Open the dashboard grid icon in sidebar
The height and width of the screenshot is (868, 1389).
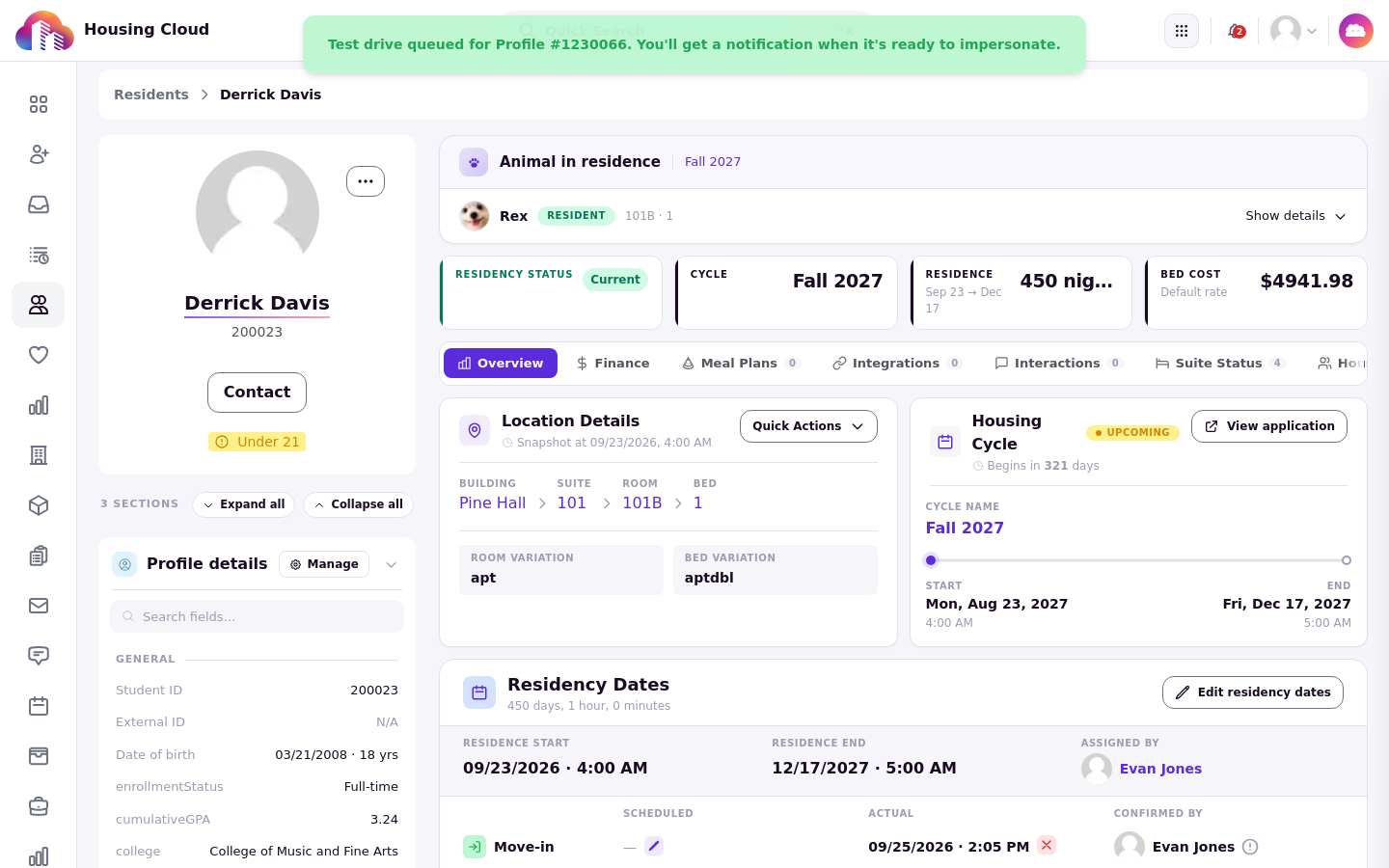tap(39, 104)
